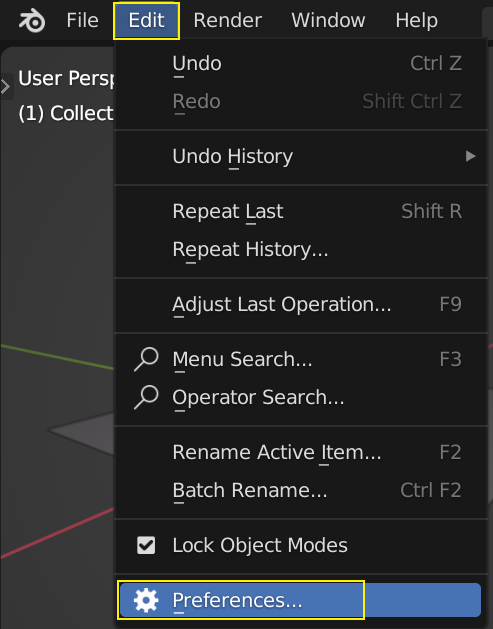Choose Adjust Last Operation

pyautogui.click(x=301, y=304)
